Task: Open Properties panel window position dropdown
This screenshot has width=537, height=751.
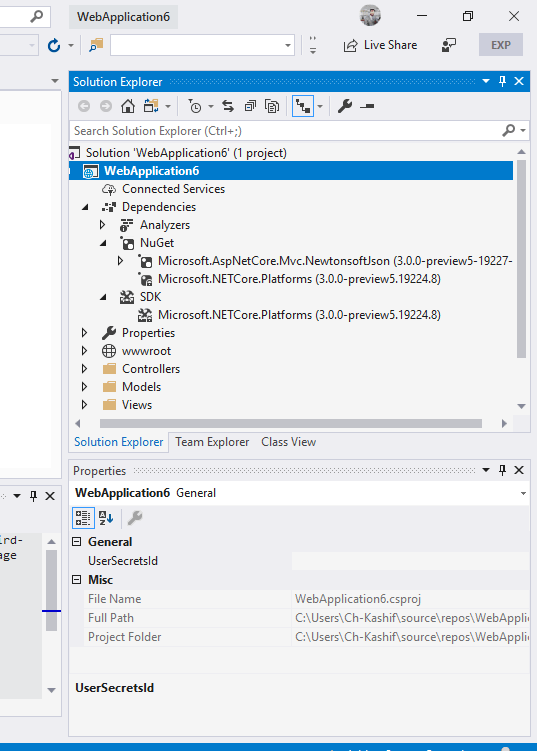Action: [x=486, y=470]
